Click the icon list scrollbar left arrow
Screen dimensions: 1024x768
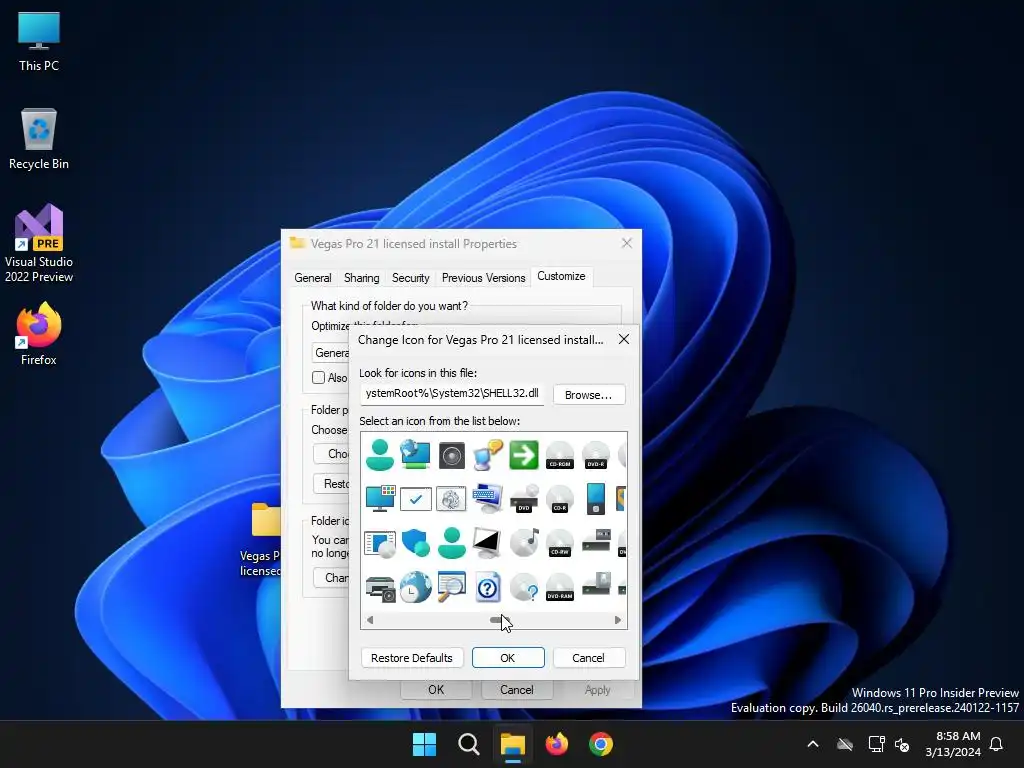370,620
